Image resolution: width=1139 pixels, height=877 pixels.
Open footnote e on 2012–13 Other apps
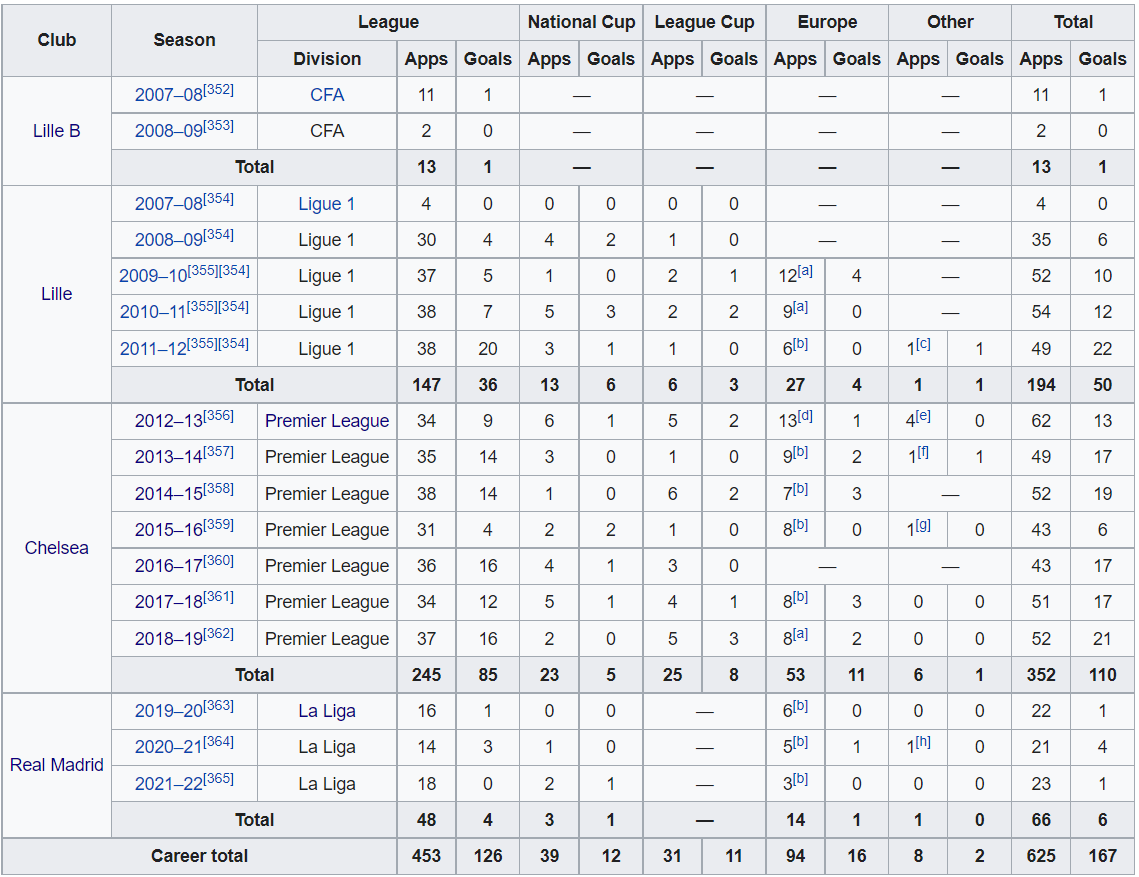click(x=923, y=416)
